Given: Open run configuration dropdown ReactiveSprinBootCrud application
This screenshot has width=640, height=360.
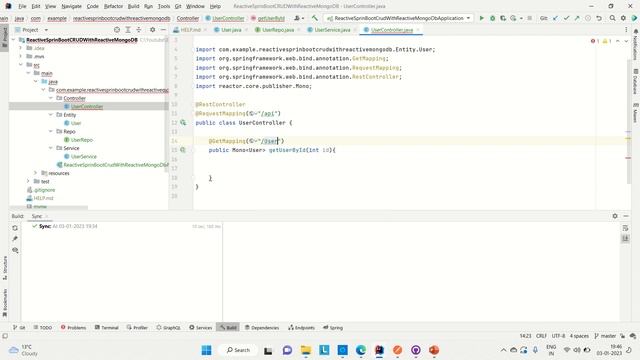Looking at the screenshot, I should pyautogui.click(x=398, y=18).
